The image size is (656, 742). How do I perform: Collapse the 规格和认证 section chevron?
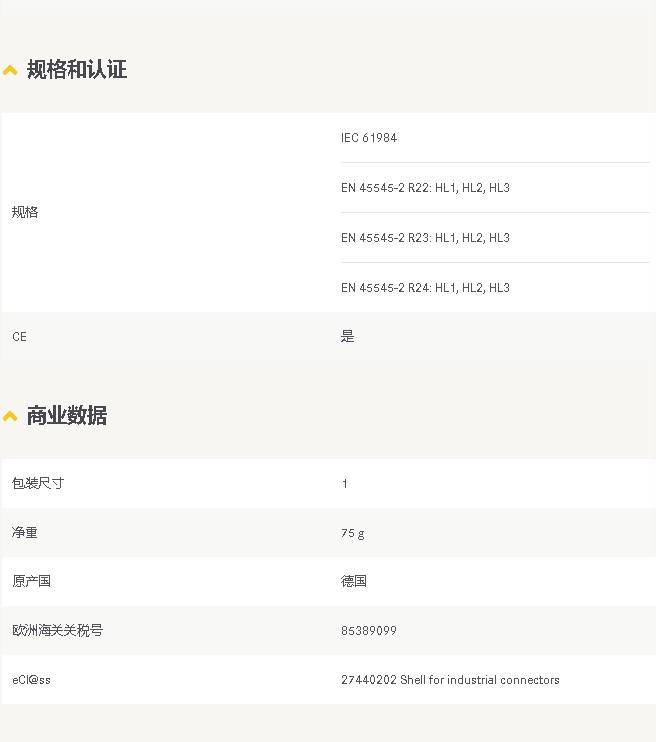click(10, 71)
